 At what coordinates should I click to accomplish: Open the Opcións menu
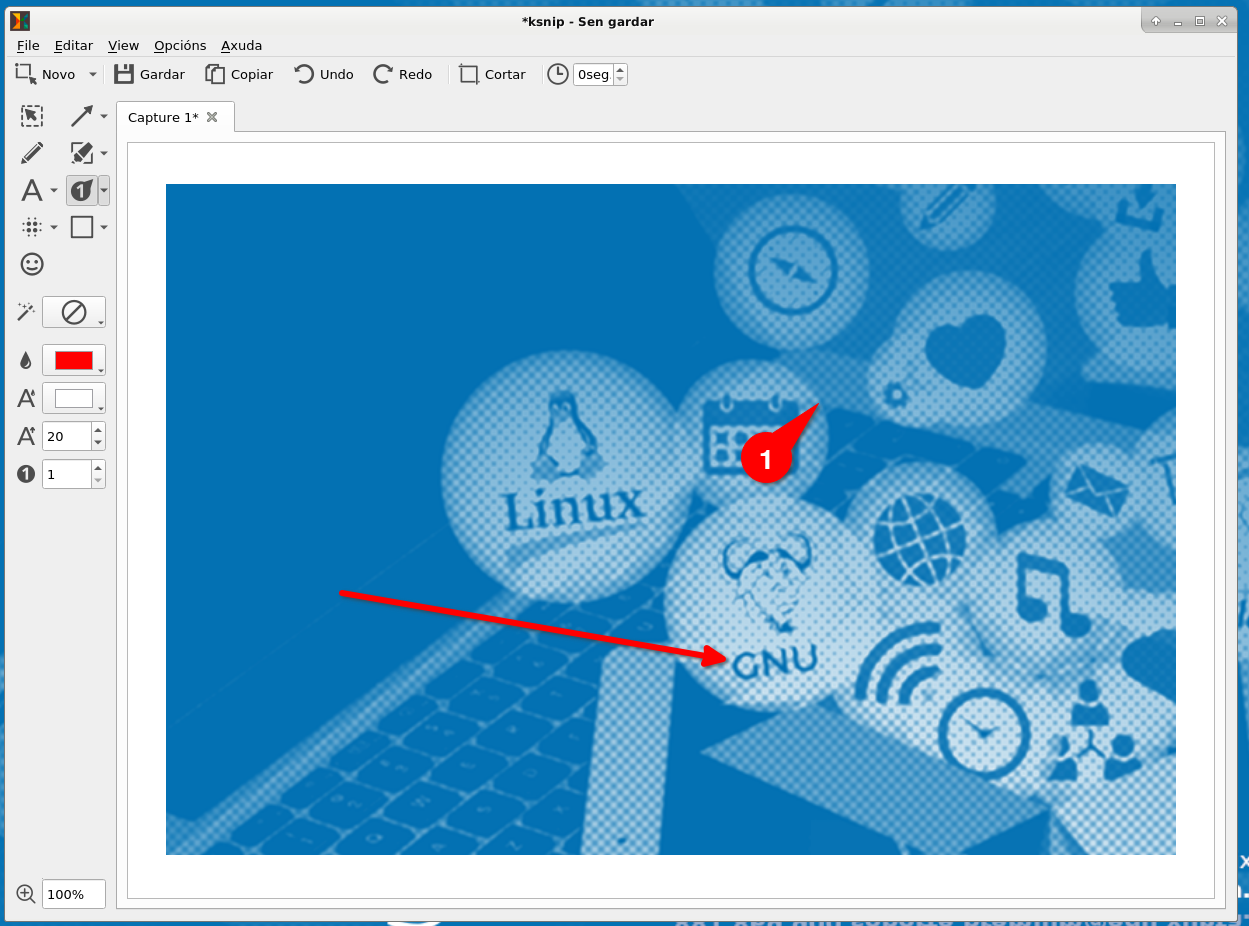click(180, 45)
